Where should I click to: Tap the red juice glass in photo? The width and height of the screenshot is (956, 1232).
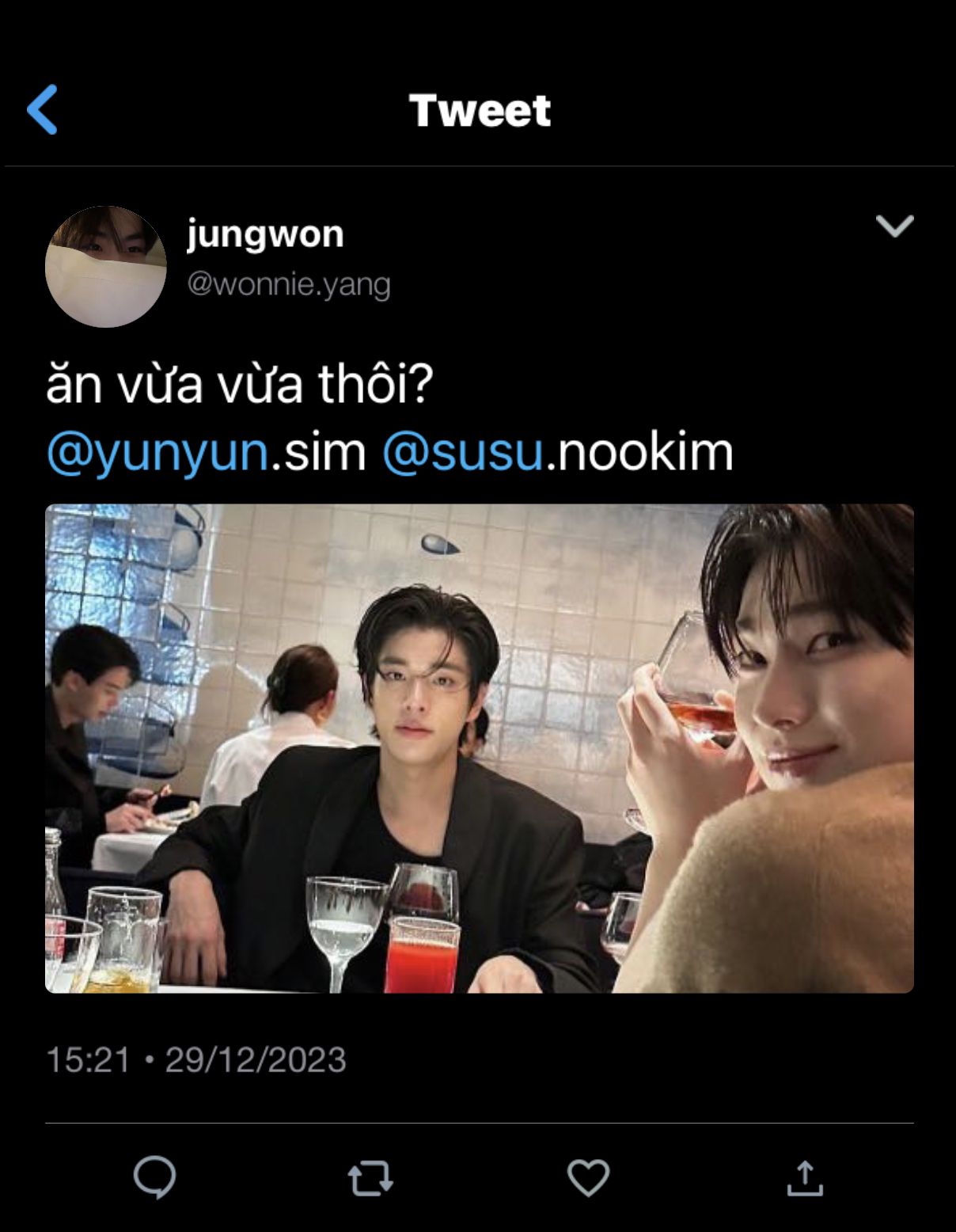[x=422, y=954]
